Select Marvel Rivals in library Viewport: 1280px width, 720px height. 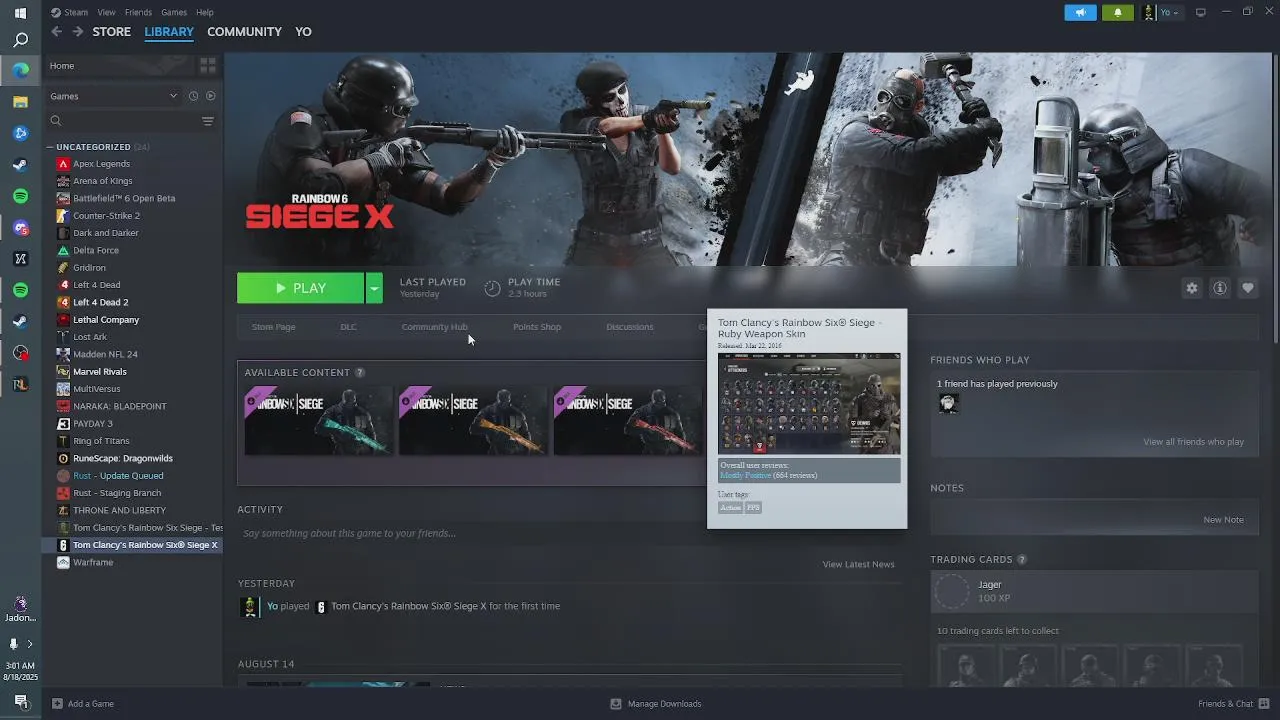coord(100,371)
